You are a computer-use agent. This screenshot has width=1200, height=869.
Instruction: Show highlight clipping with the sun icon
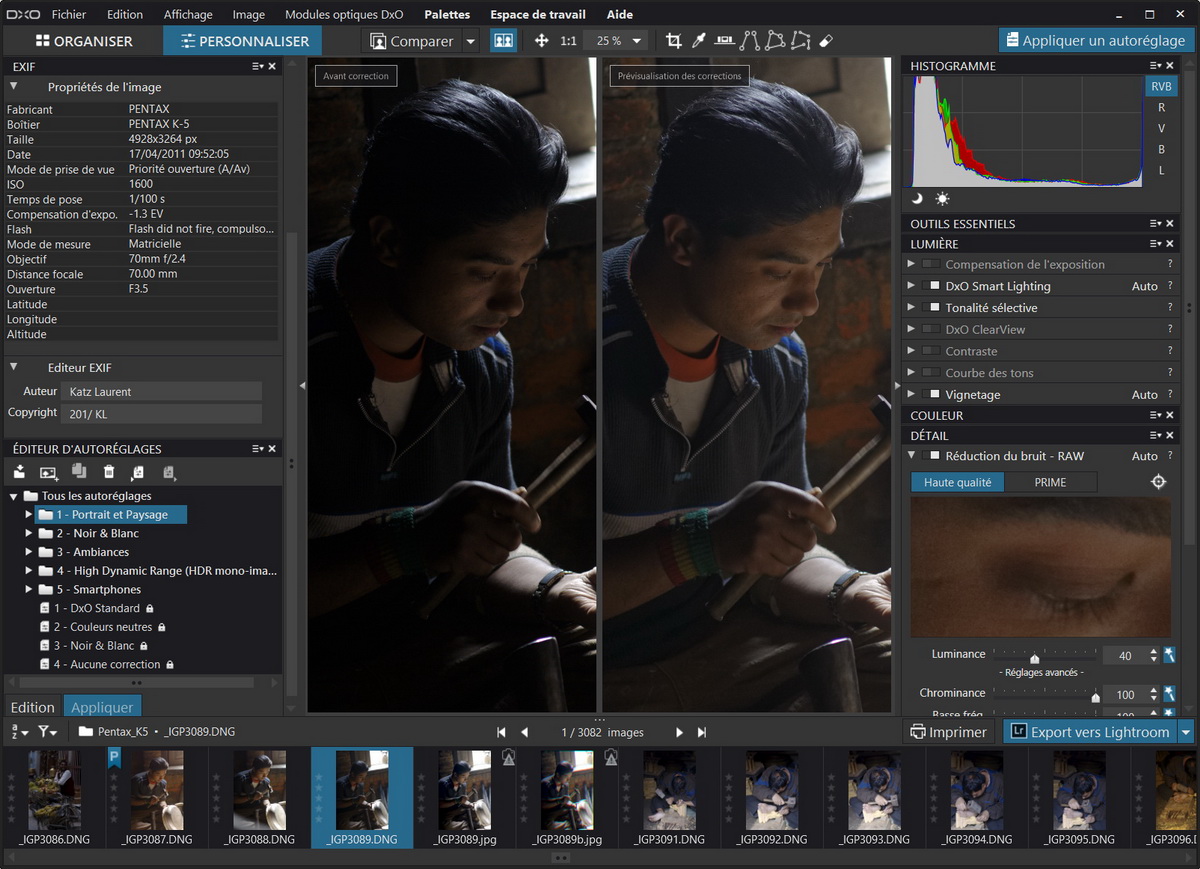tap(942, 199)
